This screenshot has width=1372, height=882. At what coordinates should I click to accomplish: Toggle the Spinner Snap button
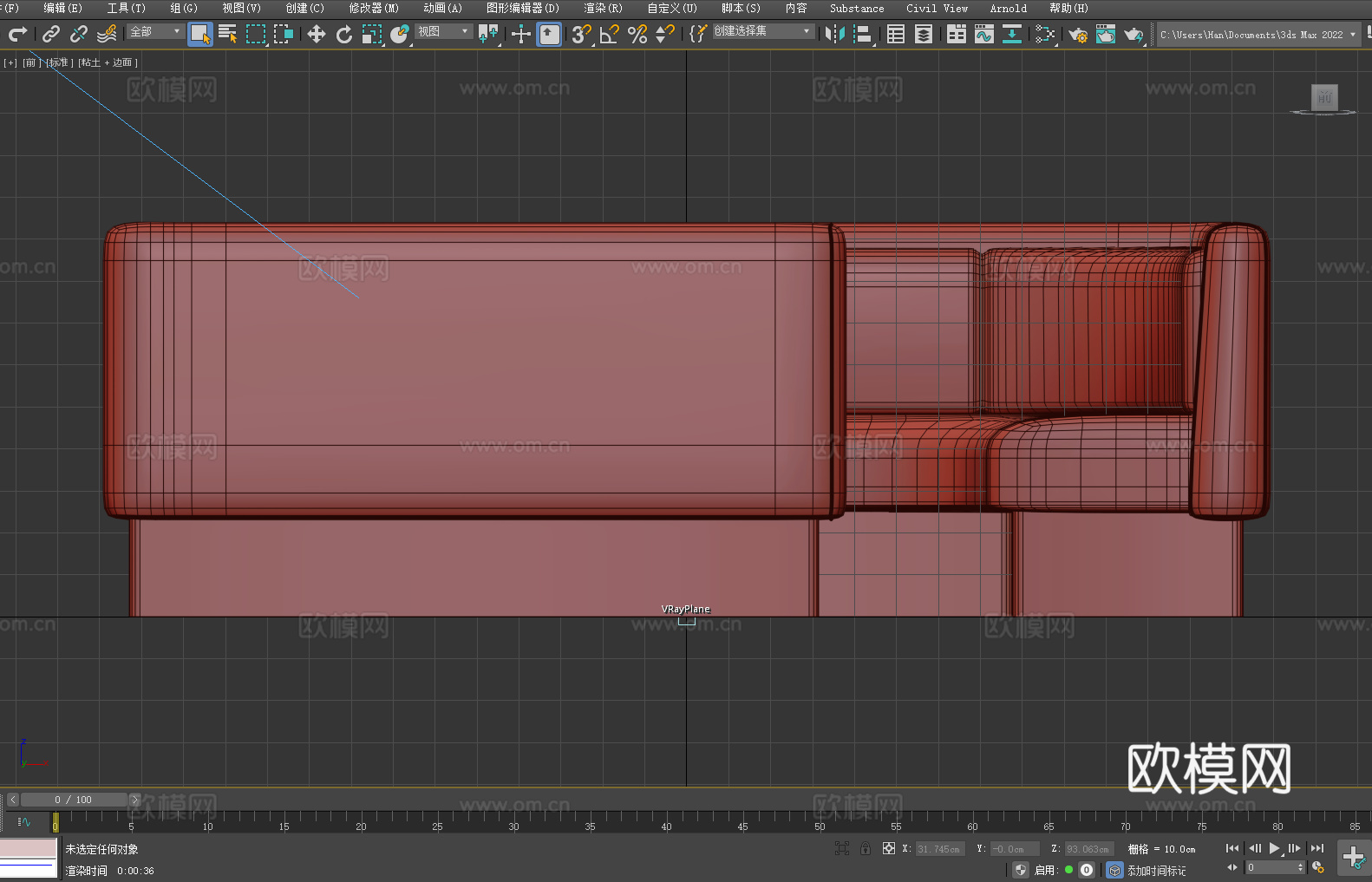click(x=665, y=34)
